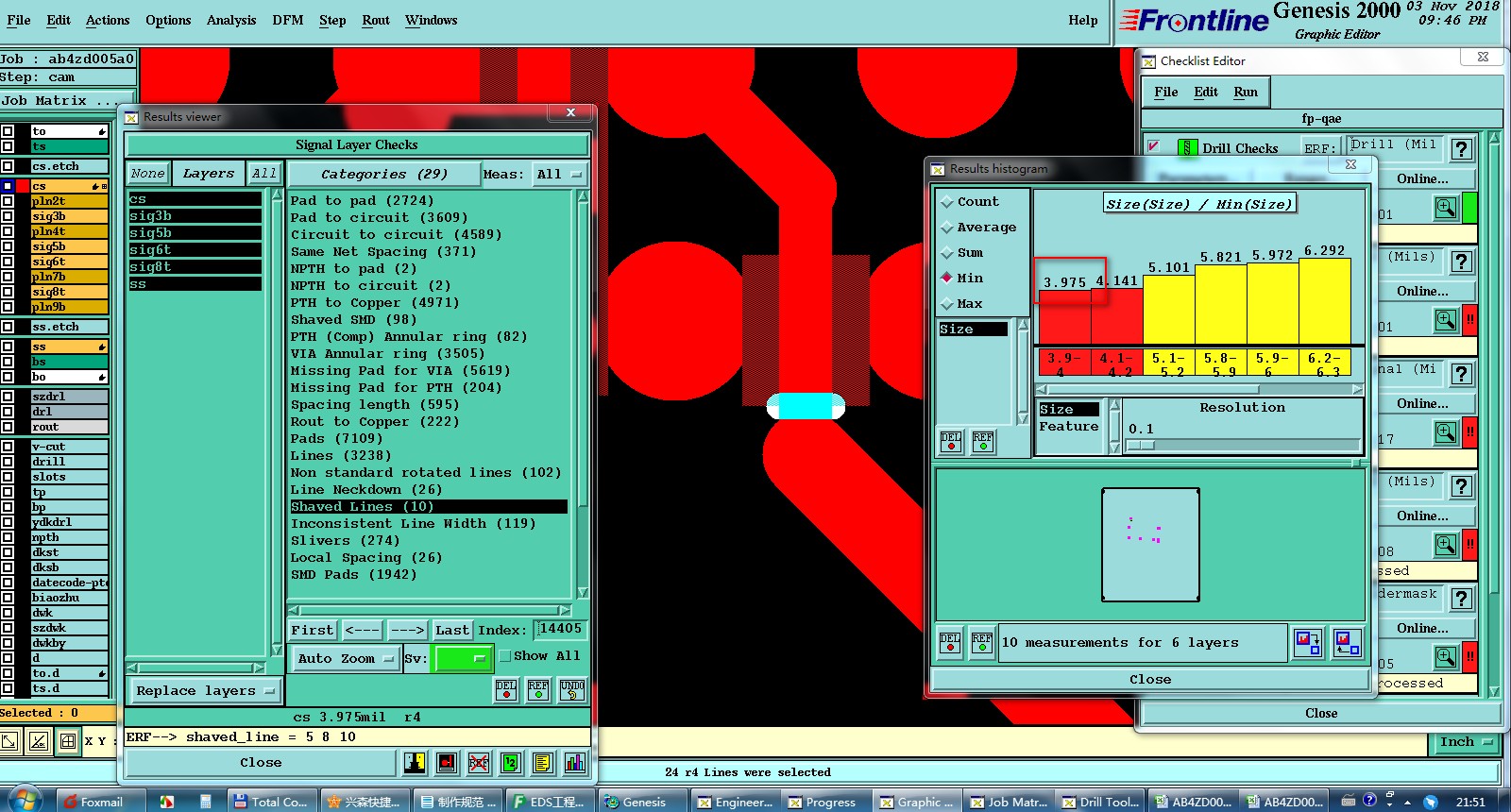Viewport: 1511px width, 812px height.
Task: Click the histogram horizontal scrollbar
Action: pos(1199,389)
